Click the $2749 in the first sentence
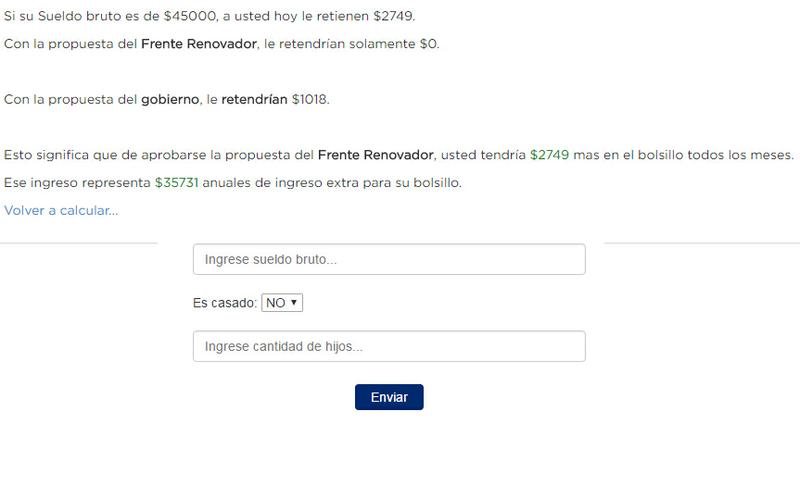 (392, 17)
